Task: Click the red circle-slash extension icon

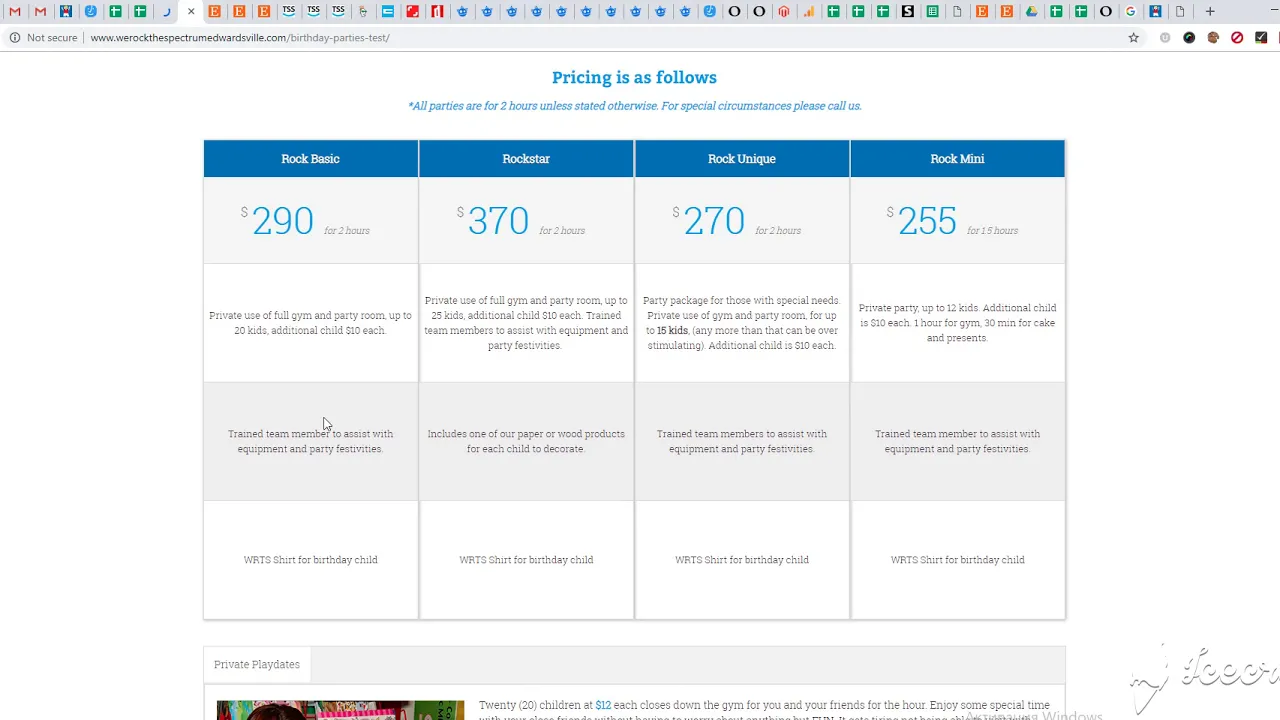Action: [x=1237, y=38]
